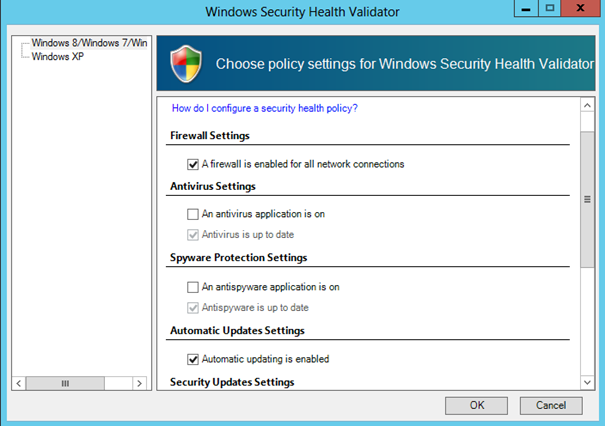This screenshot has width=605, height=426.
Task: Toggle the 'Antispyware is up to date' checkbox
Action: [x=193, y=308]
